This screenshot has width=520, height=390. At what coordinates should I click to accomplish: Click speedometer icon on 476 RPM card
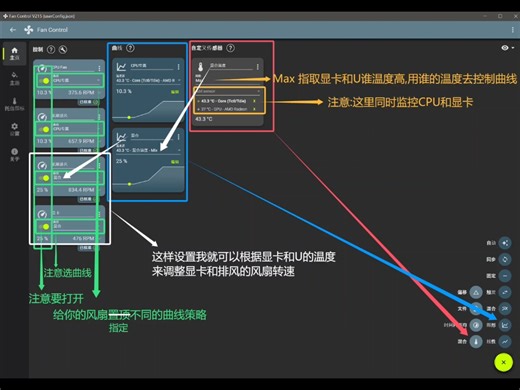point(42,214)
